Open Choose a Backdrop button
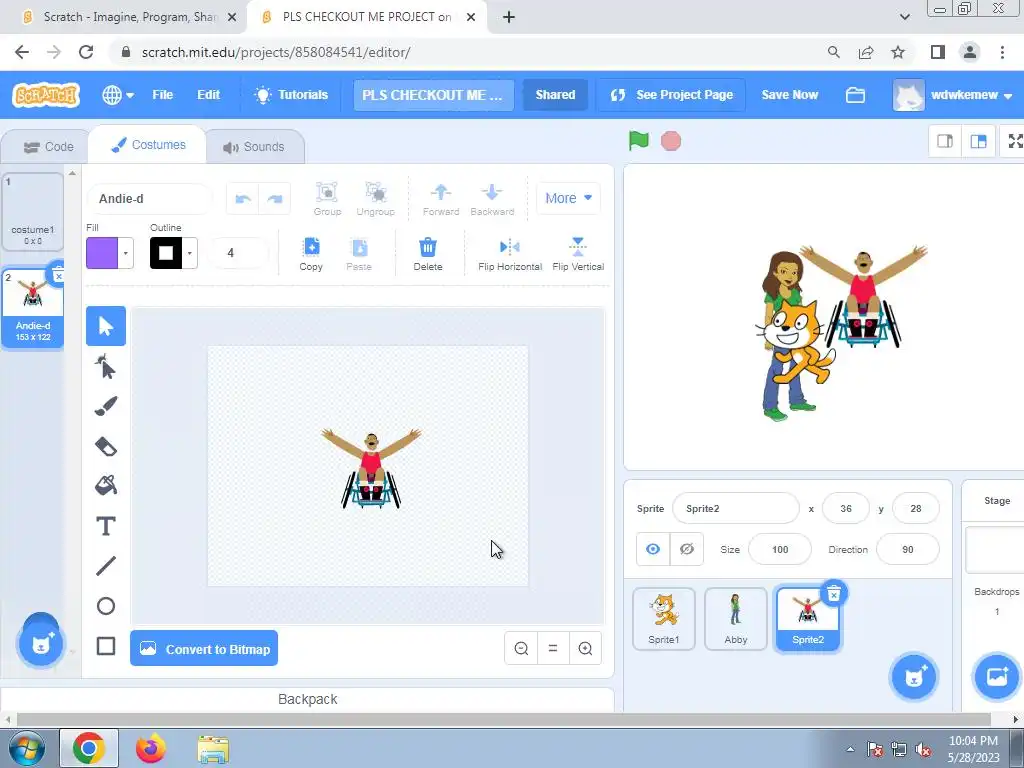 (997, 677)
